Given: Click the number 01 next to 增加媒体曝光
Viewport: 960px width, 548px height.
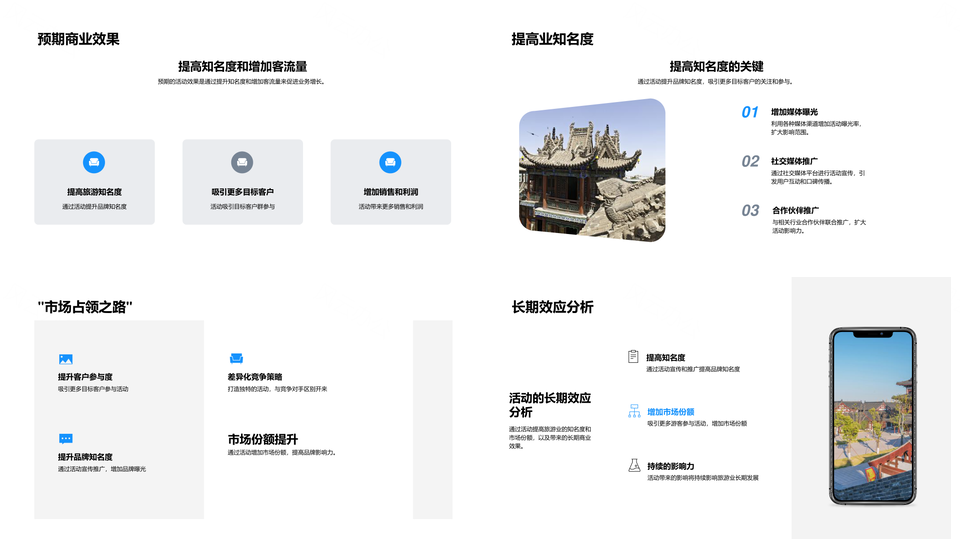Looking at the screenshot, I should 750,113.
